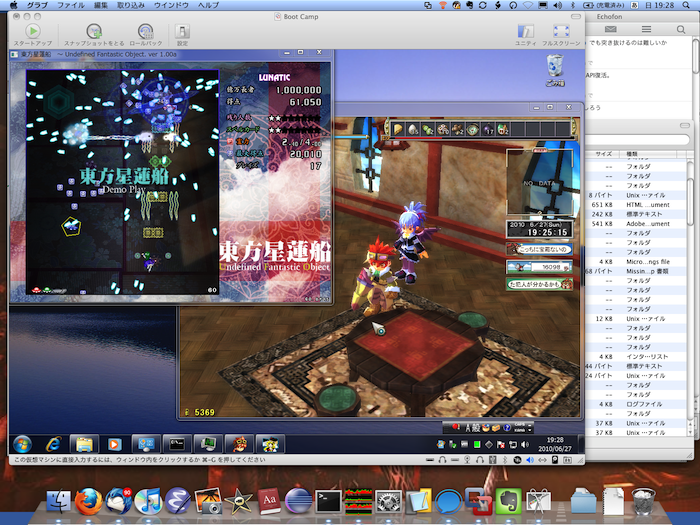Open the Apple menu
Image resolution: width=700 pixels, height=525 pixels.
(x=13, y=5)
